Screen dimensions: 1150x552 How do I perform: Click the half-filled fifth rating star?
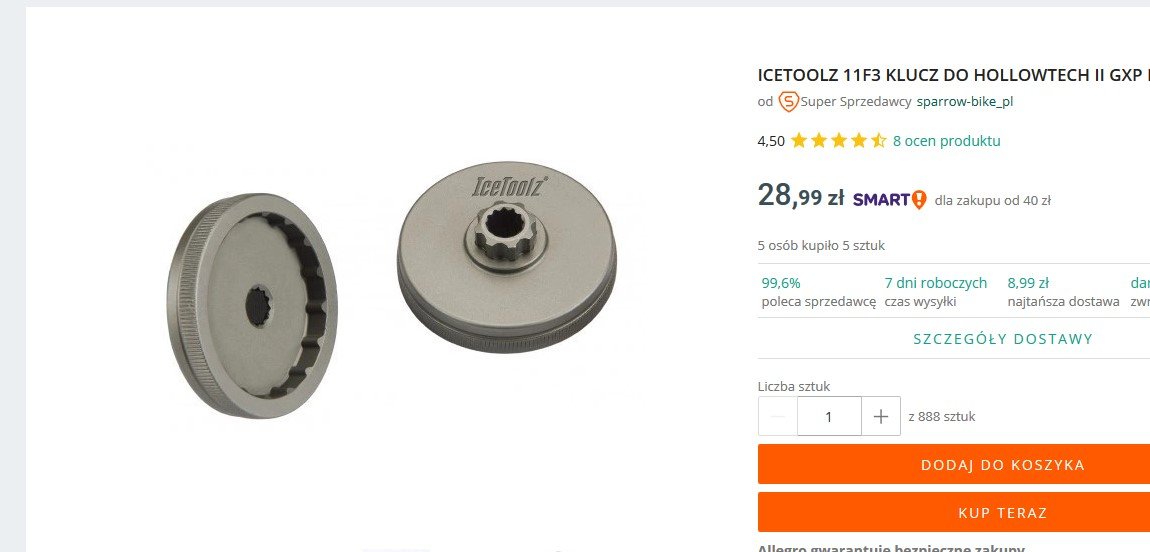[x=878, y=141]
